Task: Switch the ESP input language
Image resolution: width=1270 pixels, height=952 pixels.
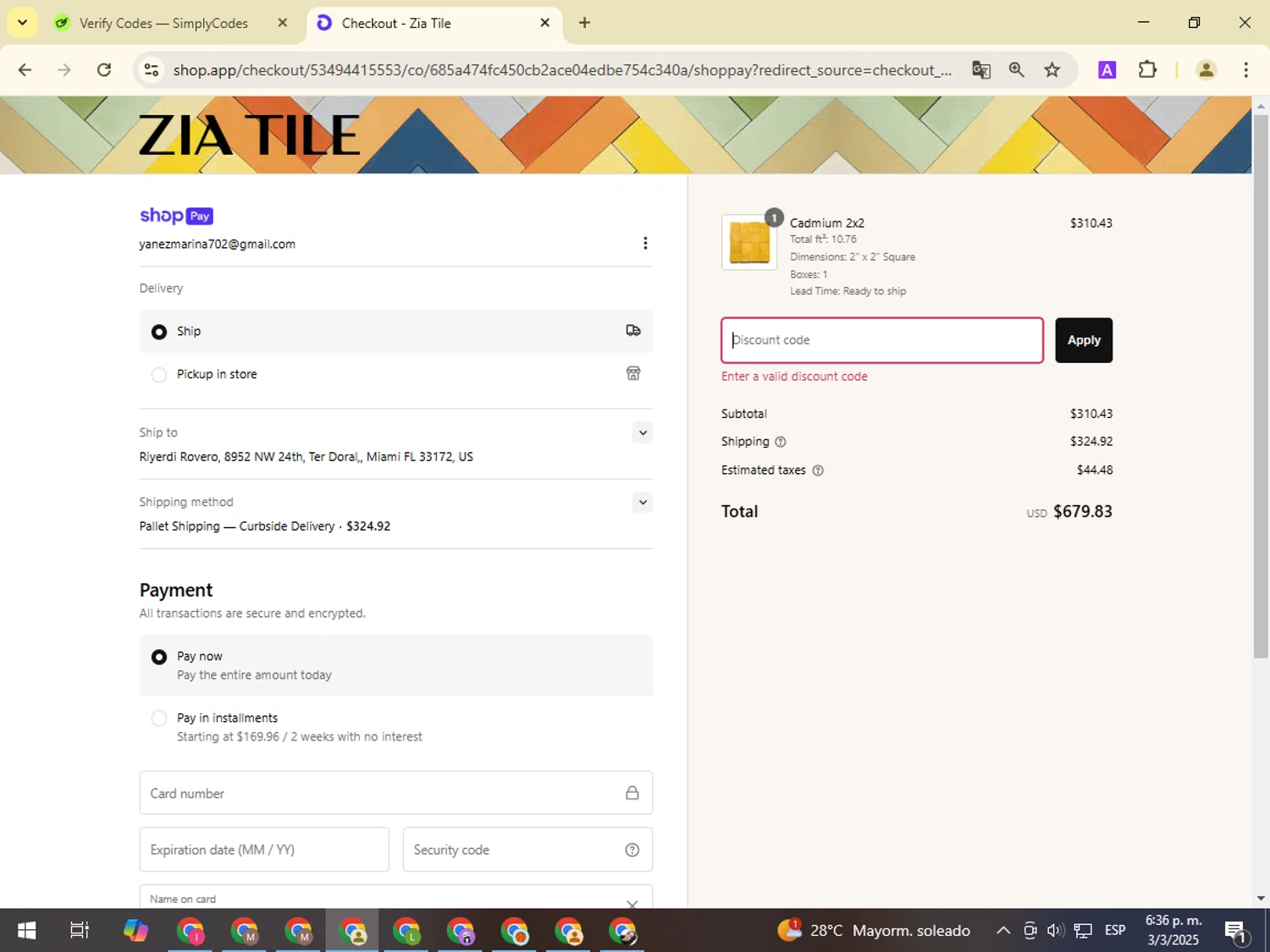Action: point(1115,931)
